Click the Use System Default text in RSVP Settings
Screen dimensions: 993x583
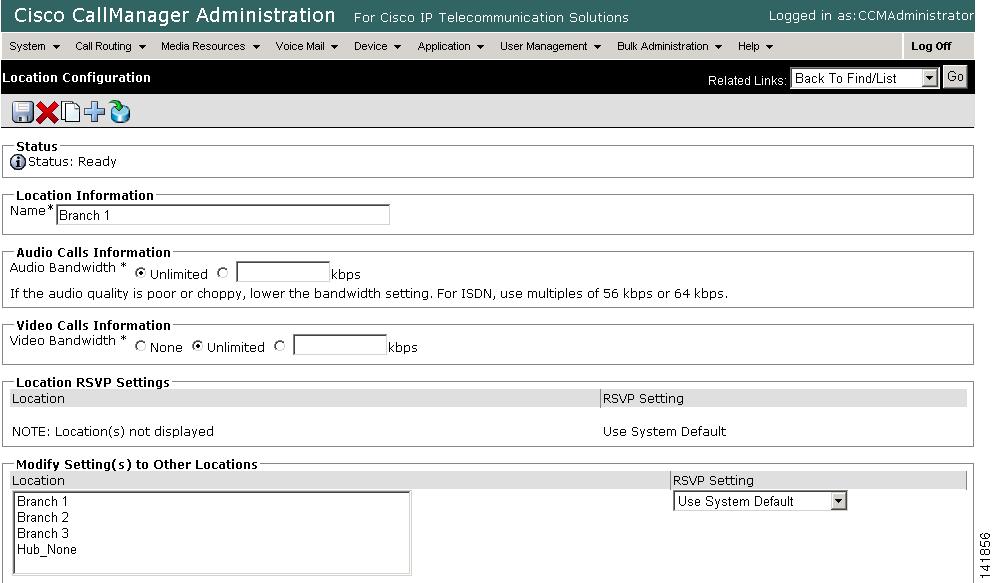(x=664, y=432)
